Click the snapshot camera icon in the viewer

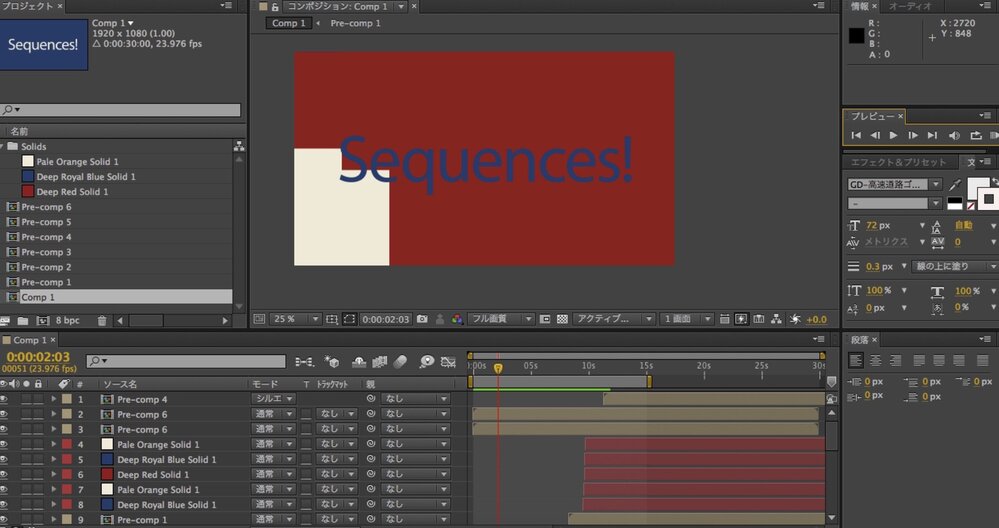(422, 319)
